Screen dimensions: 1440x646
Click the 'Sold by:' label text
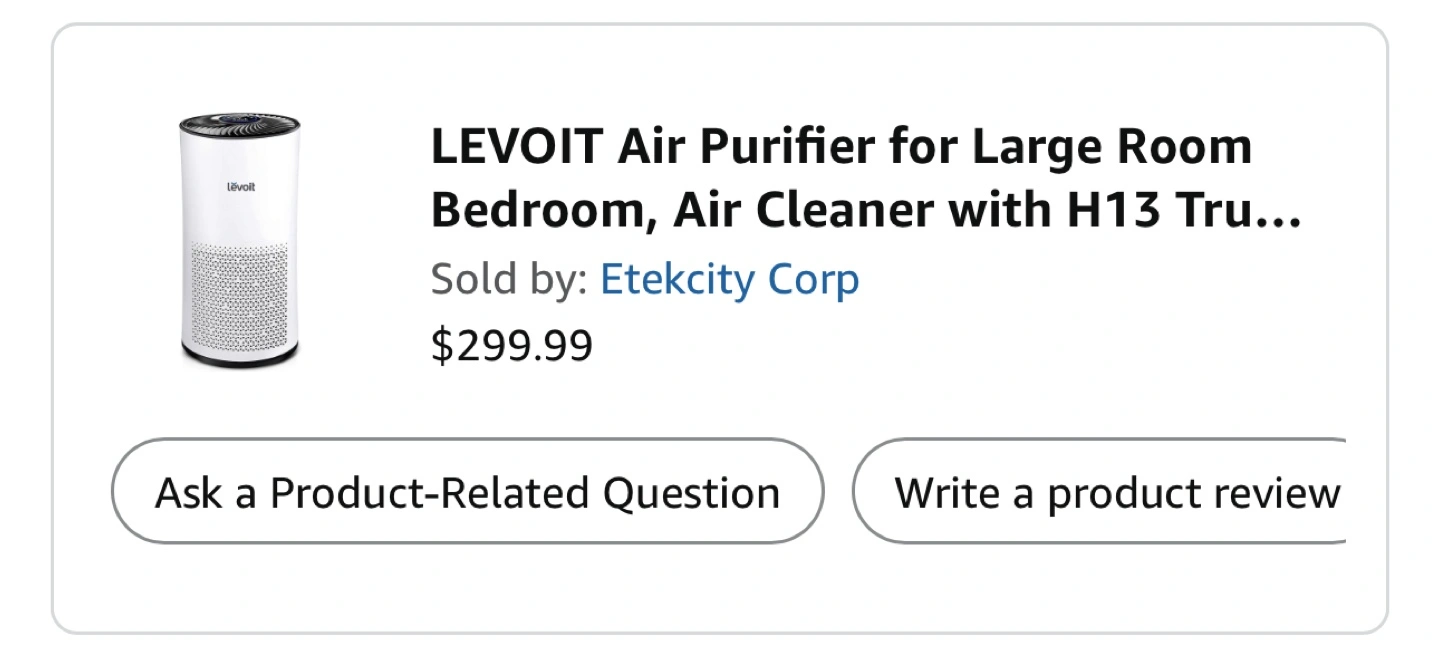[x=509, y=280]
